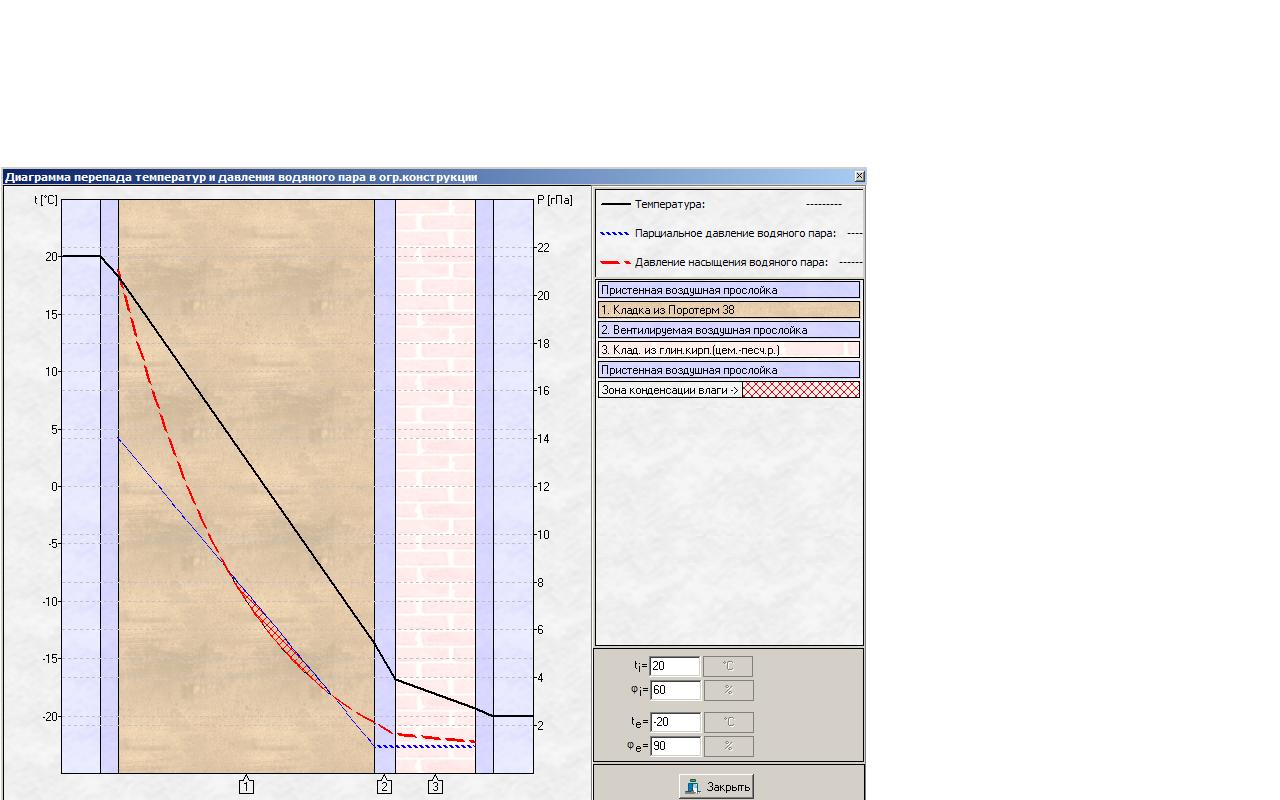Click the °C button next to ti
Image resolution: width=1280 pixels, height=800 pixels.
(728, 666)
